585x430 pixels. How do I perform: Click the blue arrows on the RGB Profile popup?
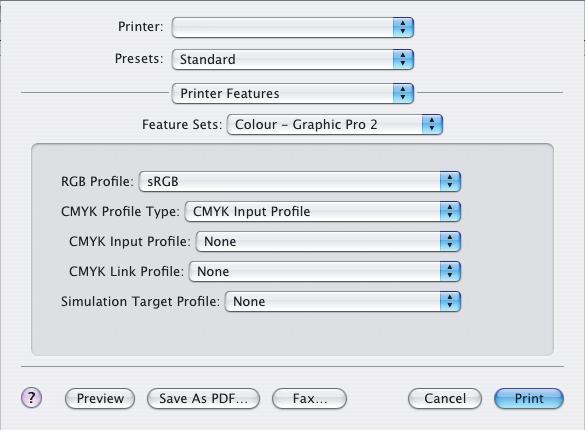tap(450, 182)
